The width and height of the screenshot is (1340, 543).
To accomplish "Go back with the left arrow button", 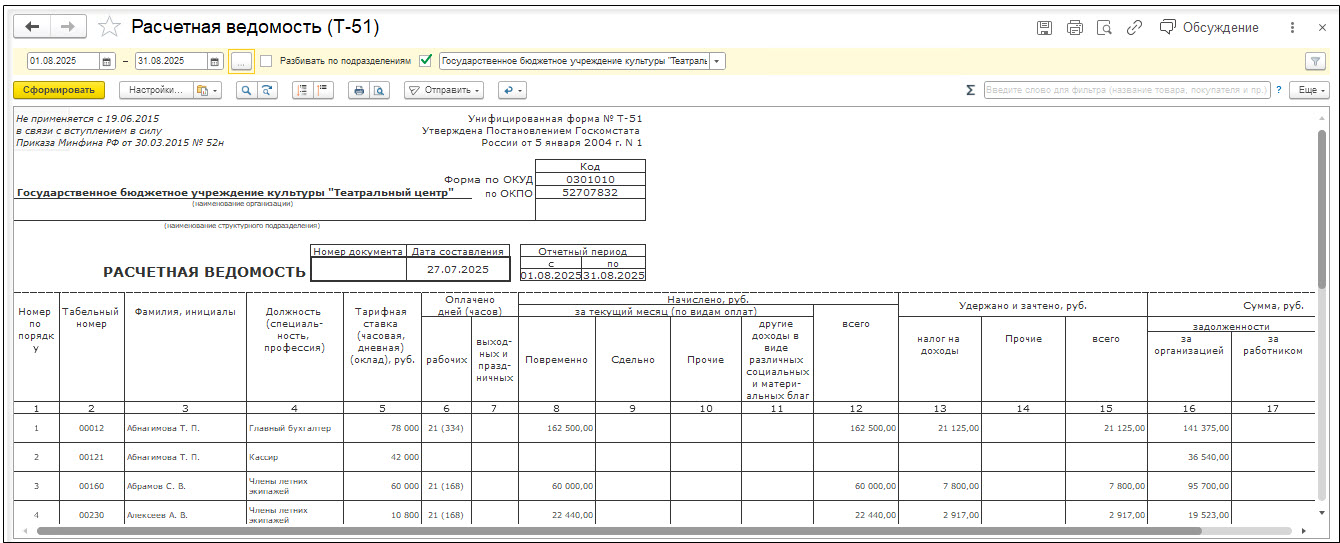I will (33, 27).
